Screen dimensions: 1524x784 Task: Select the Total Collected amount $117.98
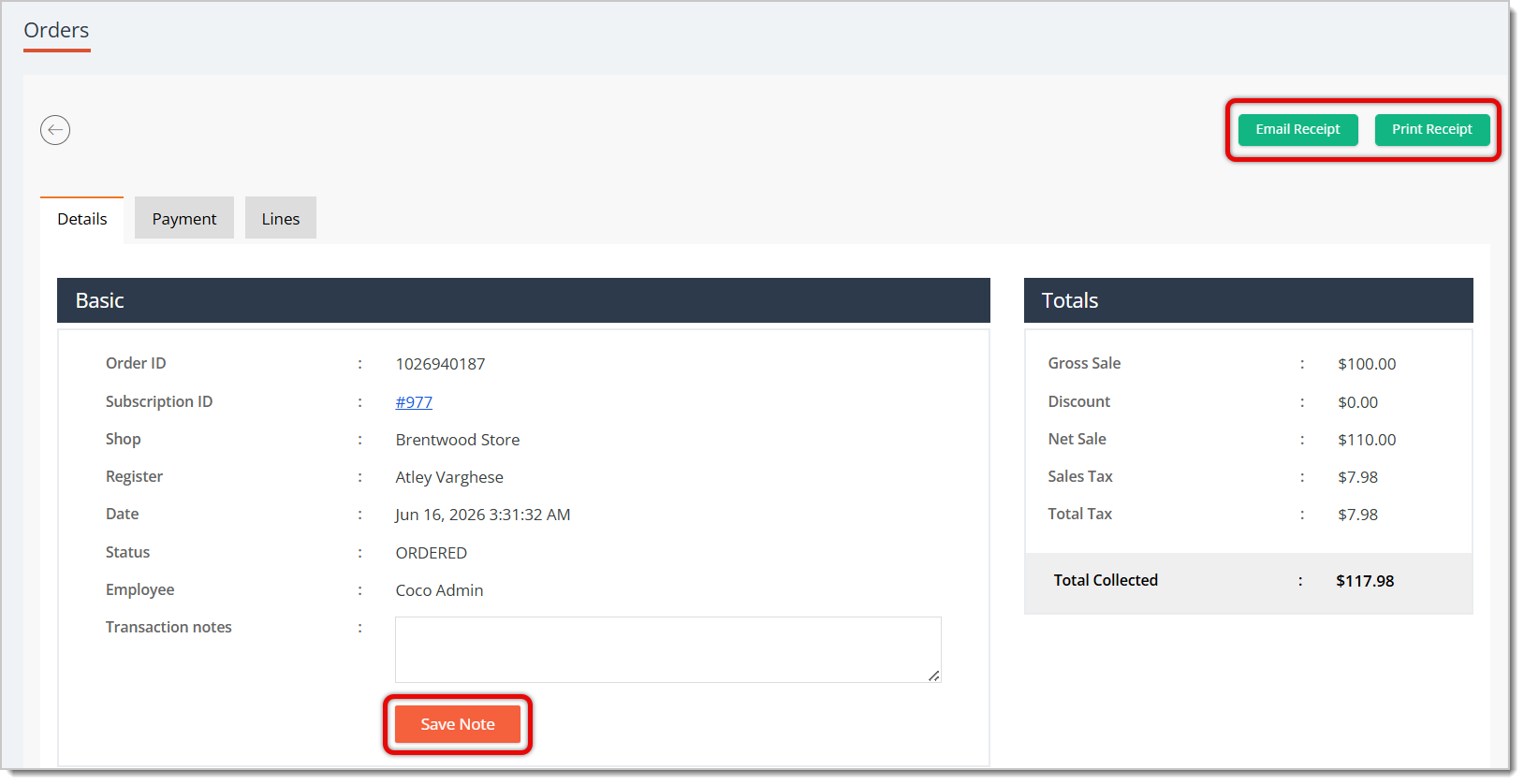coord(1365,581)
